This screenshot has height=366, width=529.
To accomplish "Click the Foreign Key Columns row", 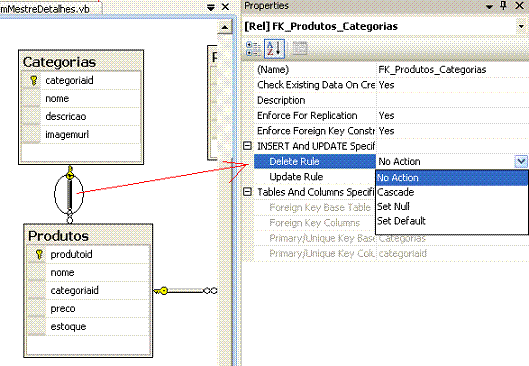I will (315, 223).
